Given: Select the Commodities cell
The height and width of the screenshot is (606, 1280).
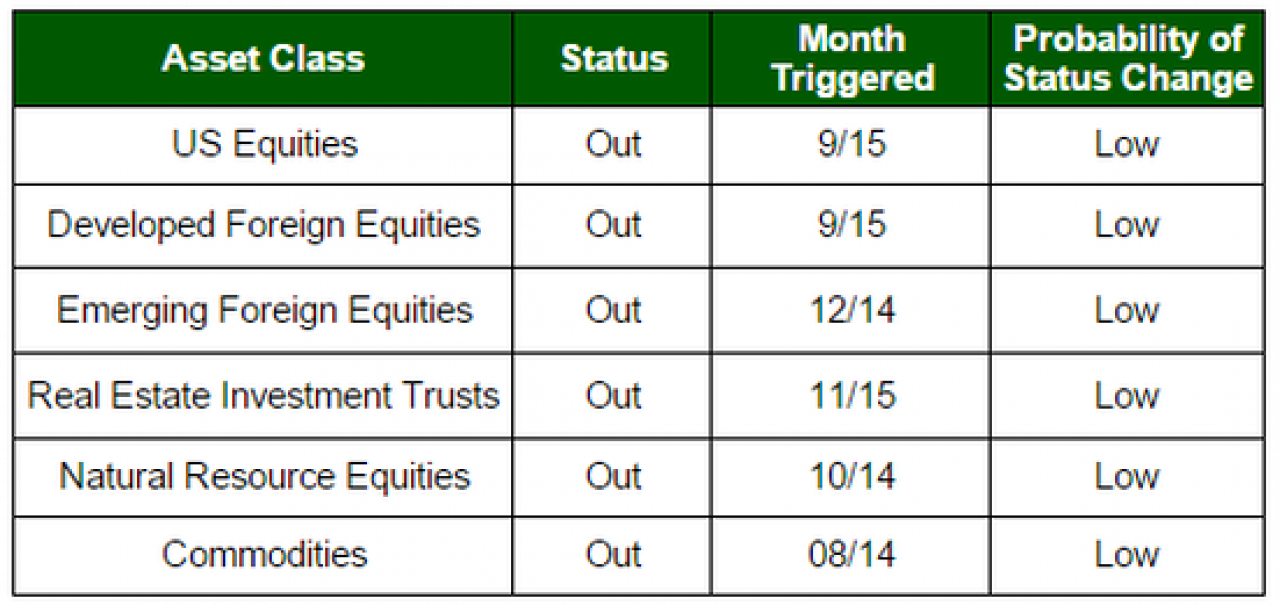Looking at the screenshot, I should pos(263,554).
